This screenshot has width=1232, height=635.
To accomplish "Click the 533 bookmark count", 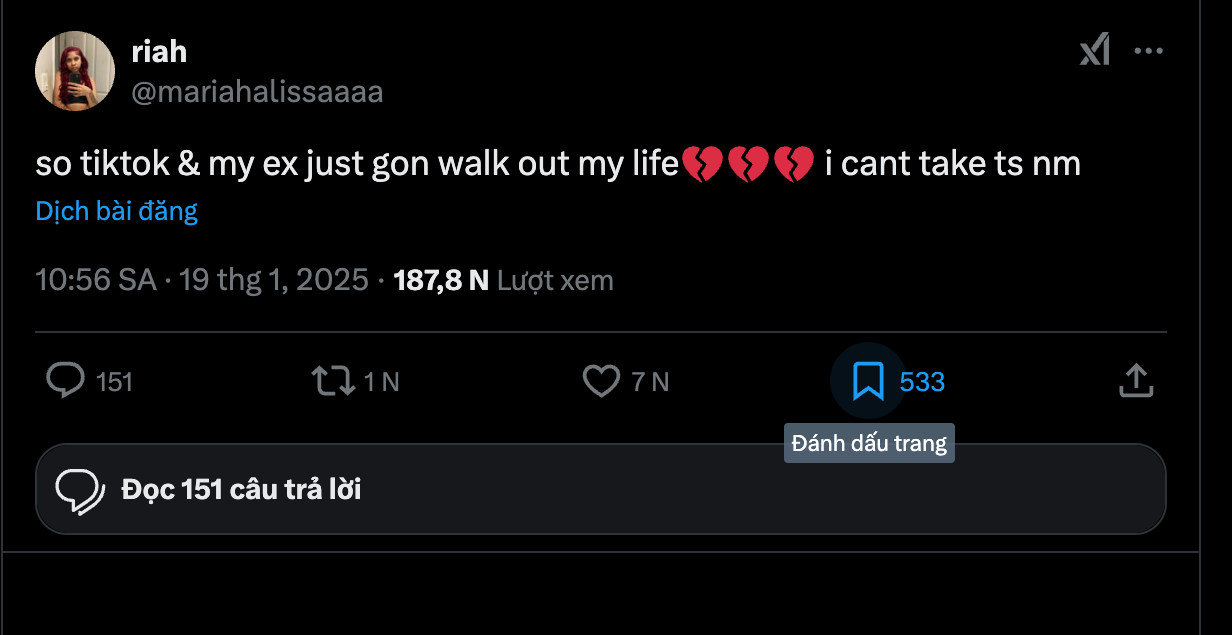I will pos(922,382).
